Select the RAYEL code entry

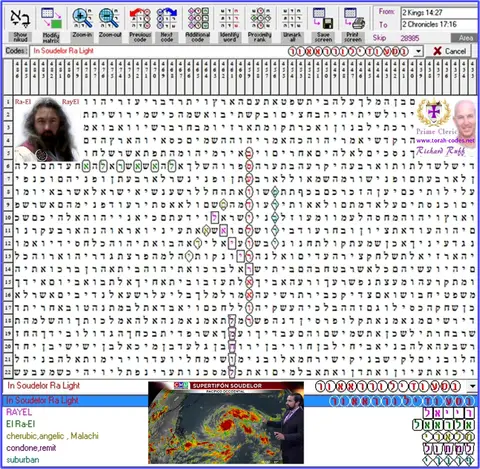click(x=19, y=412)
